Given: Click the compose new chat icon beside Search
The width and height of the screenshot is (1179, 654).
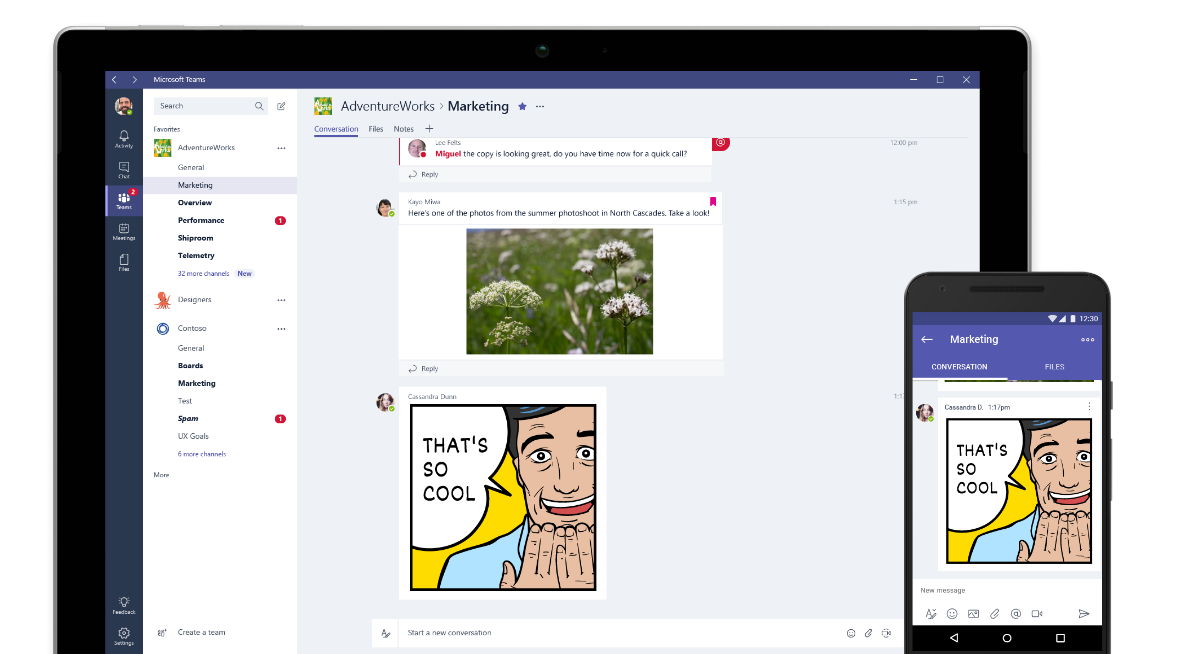Looking at the screenshot, I should 281,106.
